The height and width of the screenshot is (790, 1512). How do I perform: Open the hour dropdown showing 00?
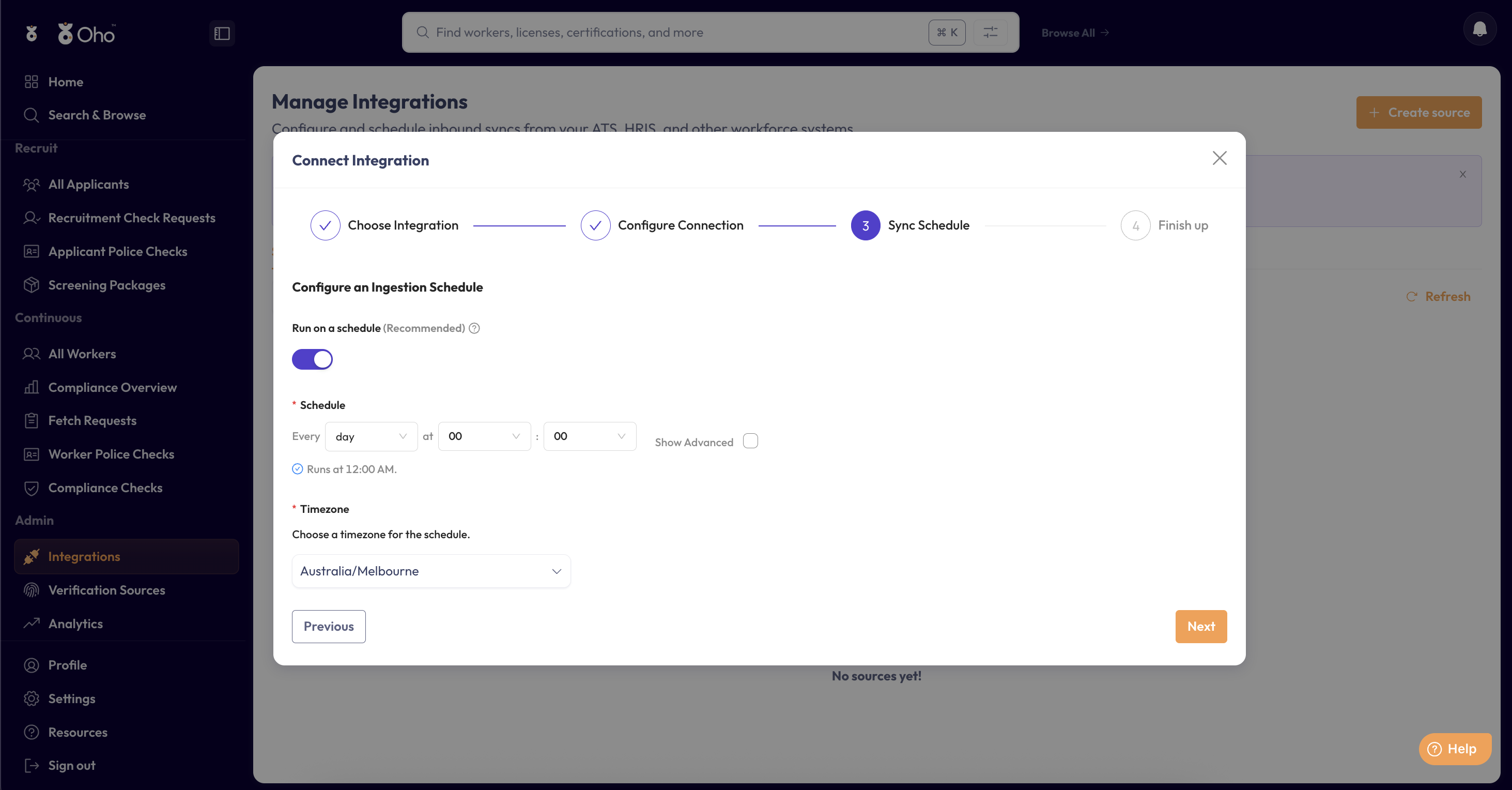tap(484, 436)
